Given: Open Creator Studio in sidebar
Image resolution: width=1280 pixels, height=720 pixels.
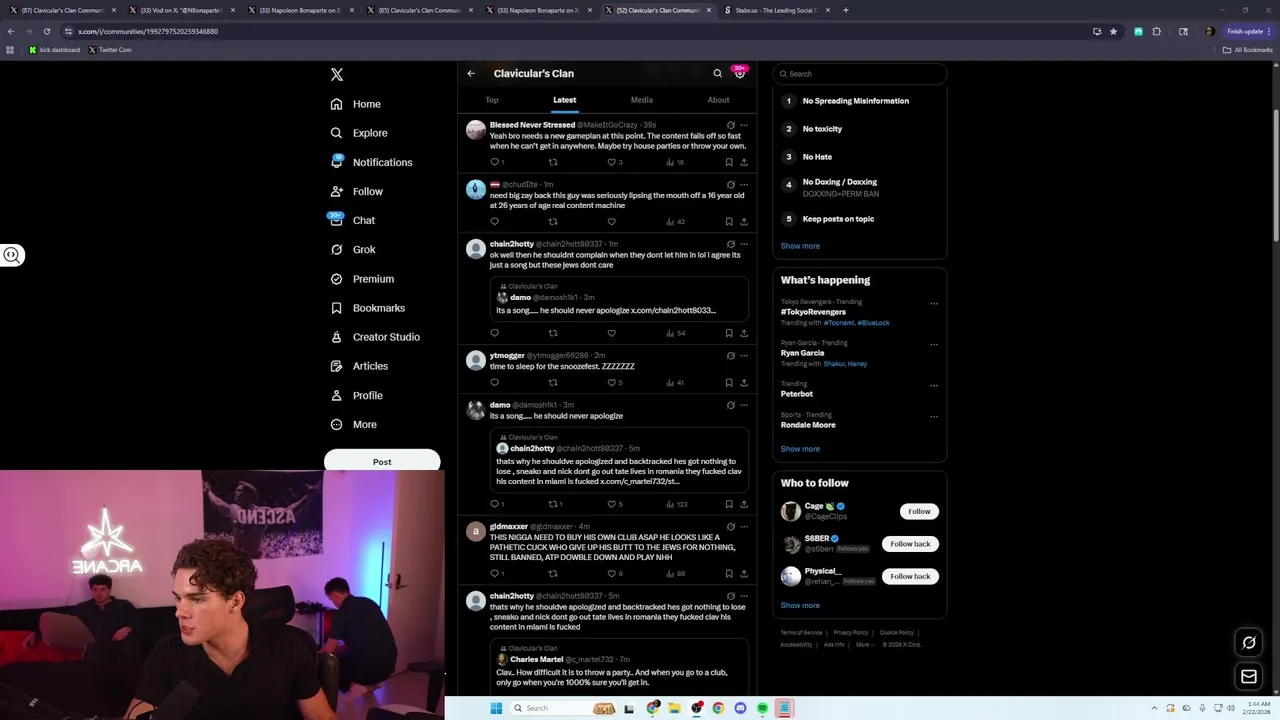Looking at the screenshot, I should pos(375,337).
